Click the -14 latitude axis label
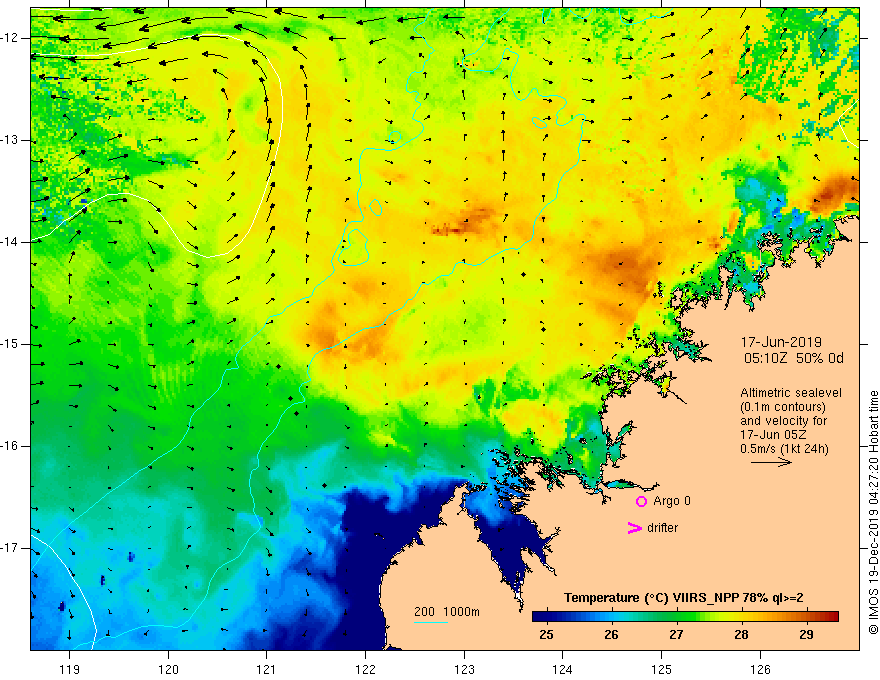The height and width of the screenshot is (680, 880). pos(11,242)
